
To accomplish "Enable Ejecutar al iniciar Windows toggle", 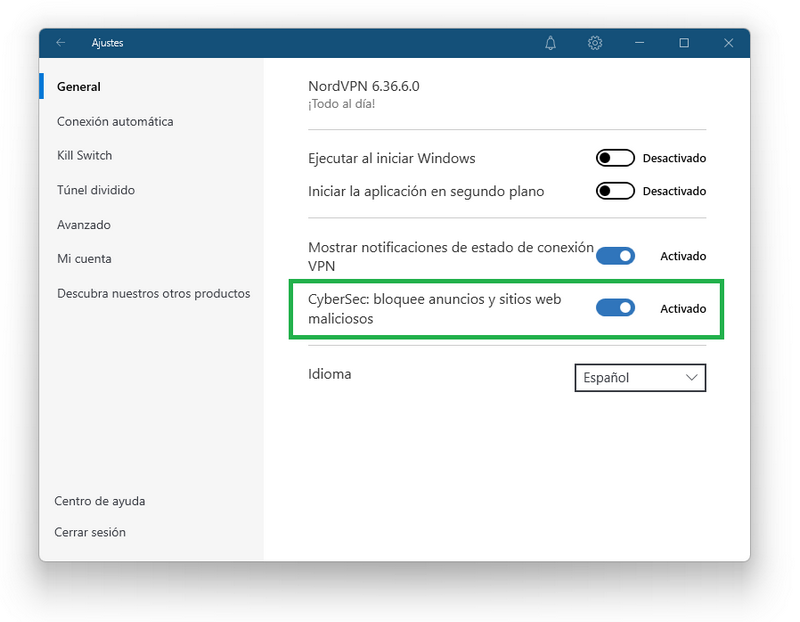I will (615, 158).
